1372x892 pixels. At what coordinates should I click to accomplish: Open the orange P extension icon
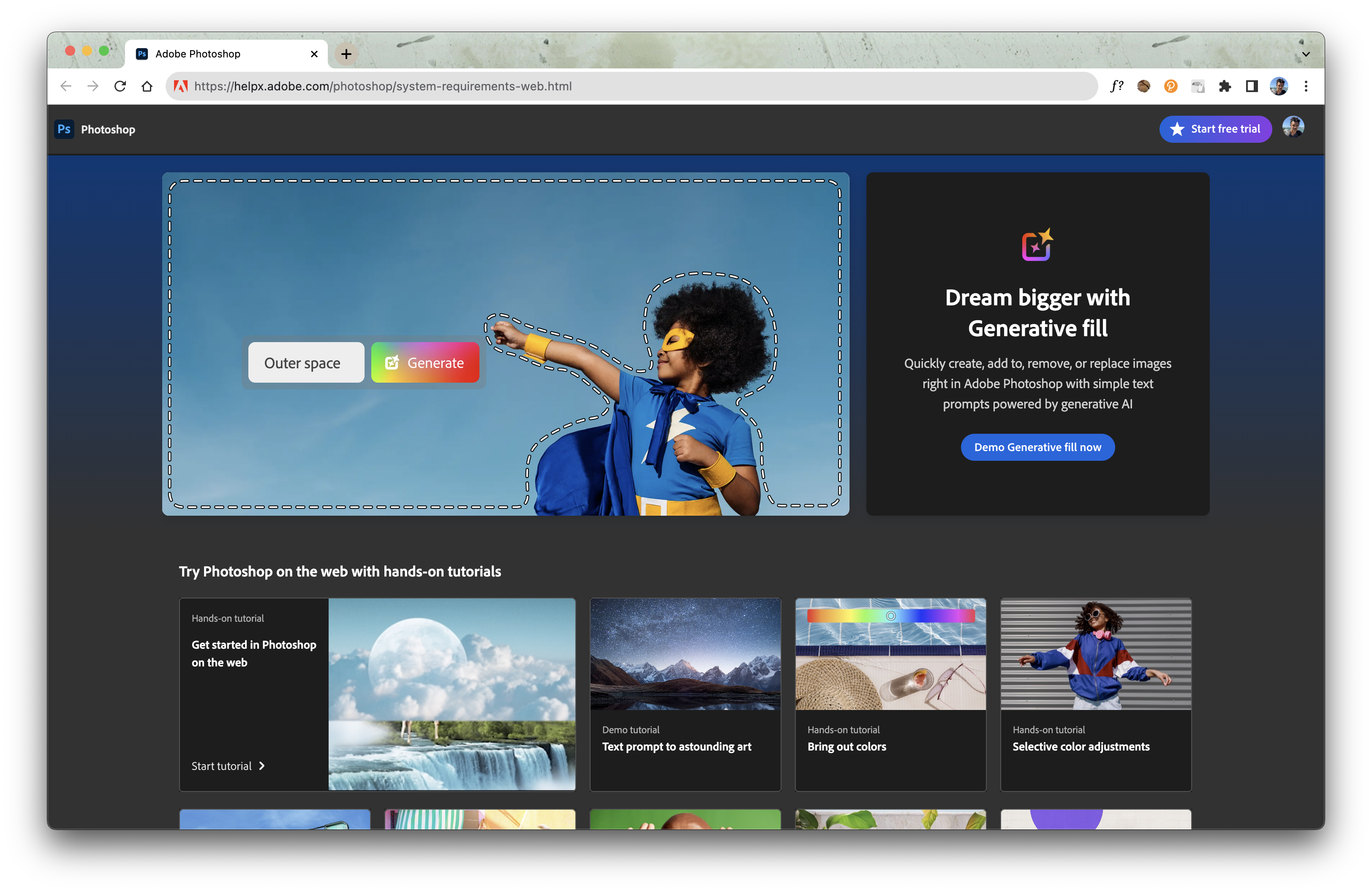pos(1171,87)
